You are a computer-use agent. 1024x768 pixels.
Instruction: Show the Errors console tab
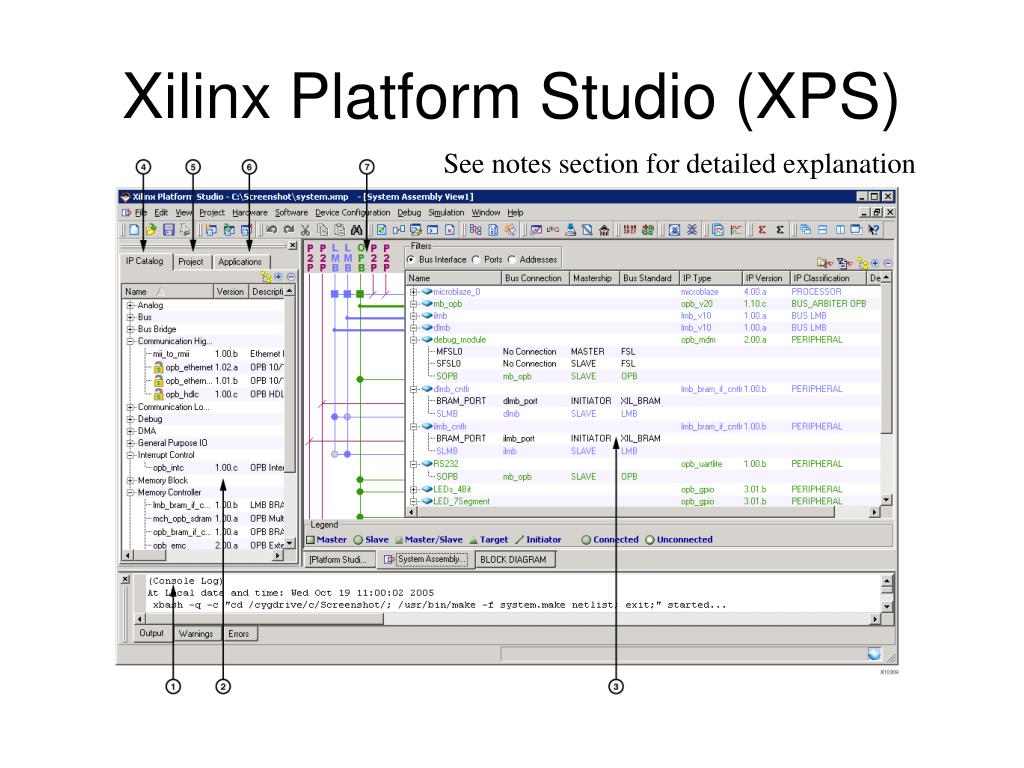pyautogui.click(x=239, y=633)
